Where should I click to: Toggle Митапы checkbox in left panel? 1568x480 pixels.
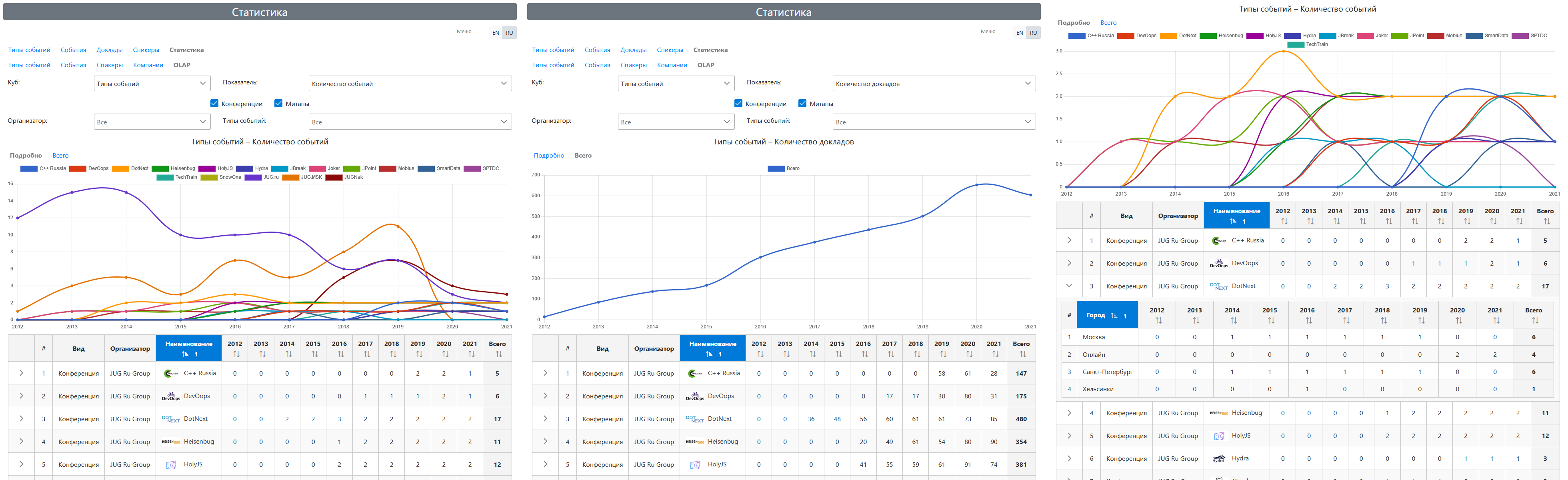tap(278, 104)
